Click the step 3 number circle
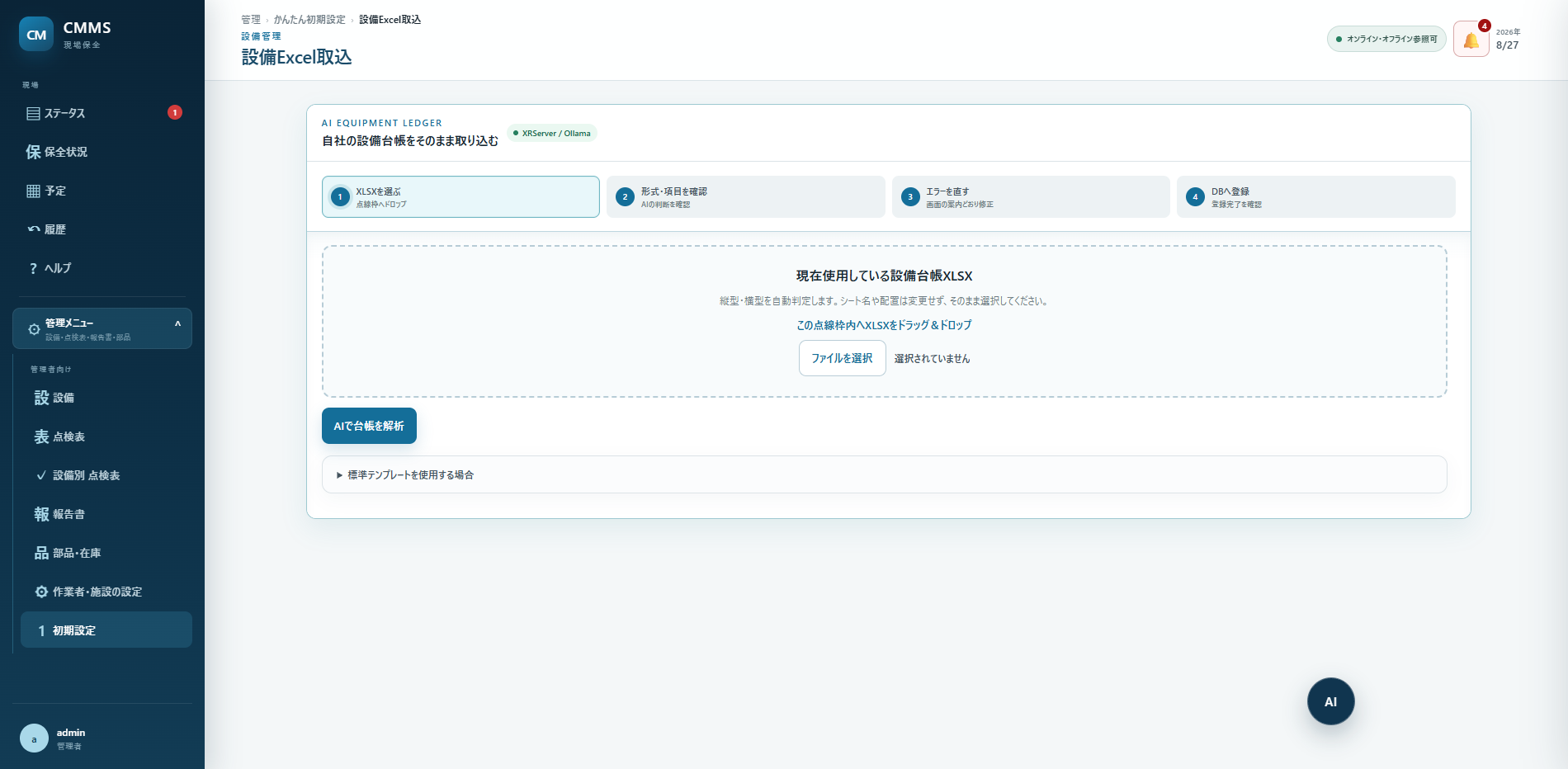Viewport: 1568px width, 769px height. point(910,196)
